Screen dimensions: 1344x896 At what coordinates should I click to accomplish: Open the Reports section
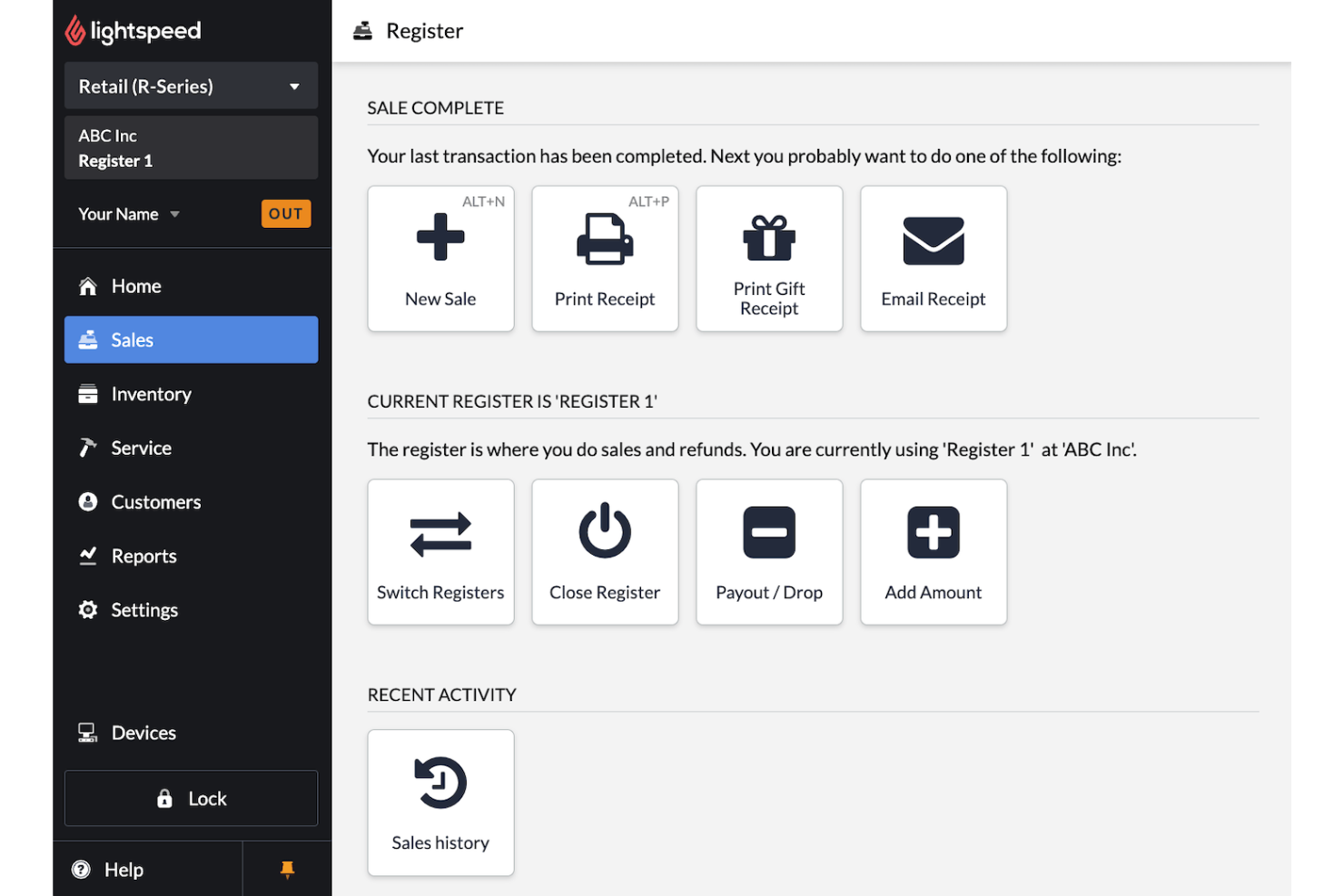(143, 556)
